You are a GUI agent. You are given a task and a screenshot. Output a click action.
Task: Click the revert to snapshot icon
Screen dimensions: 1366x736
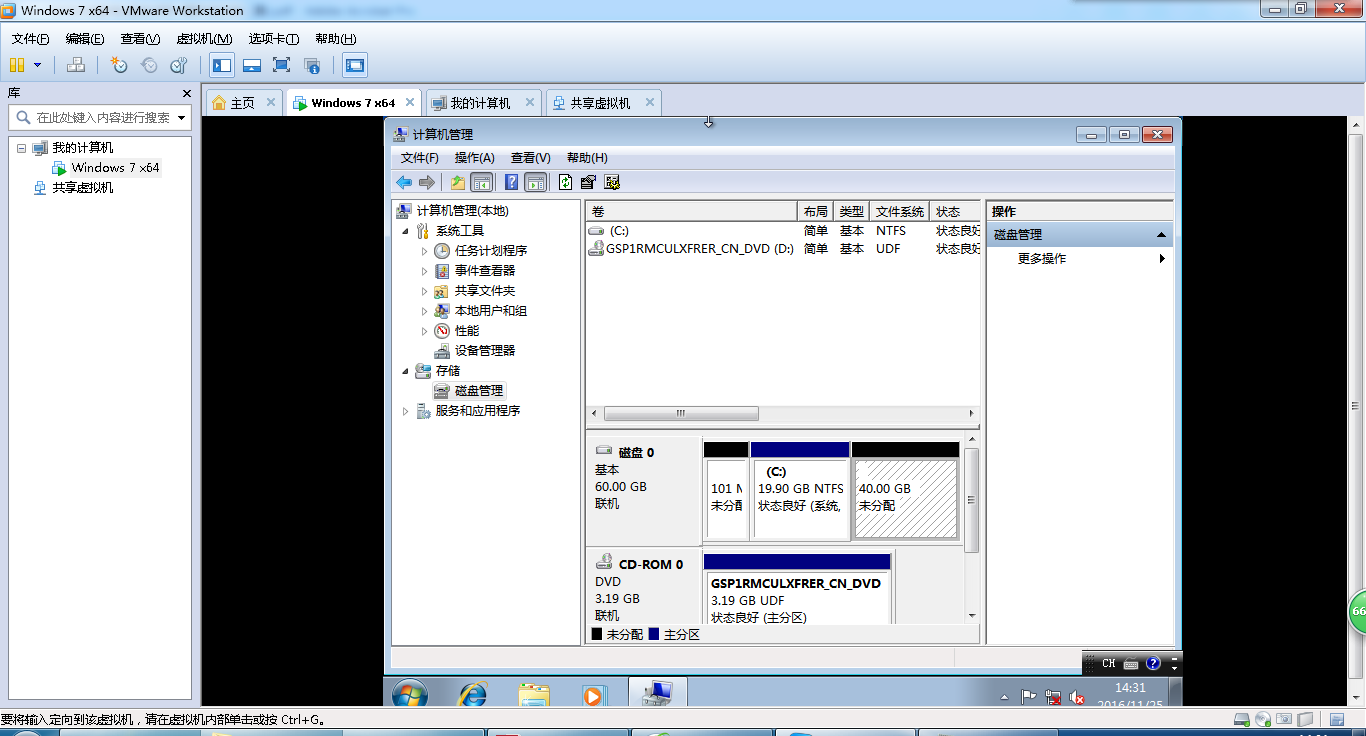(149, 65)
